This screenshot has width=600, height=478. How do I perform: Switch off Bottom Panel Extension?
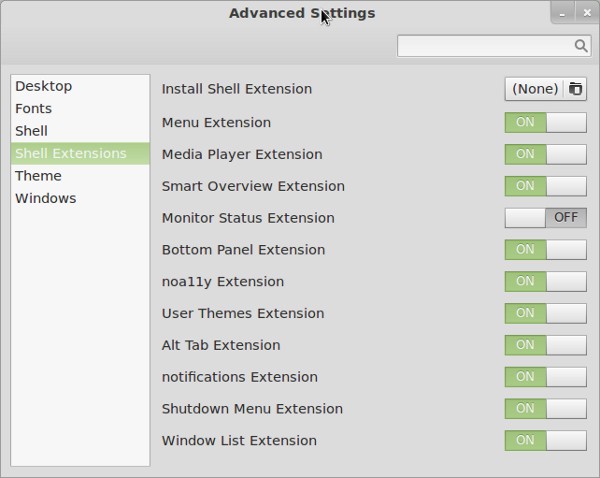tap(545, 250)
